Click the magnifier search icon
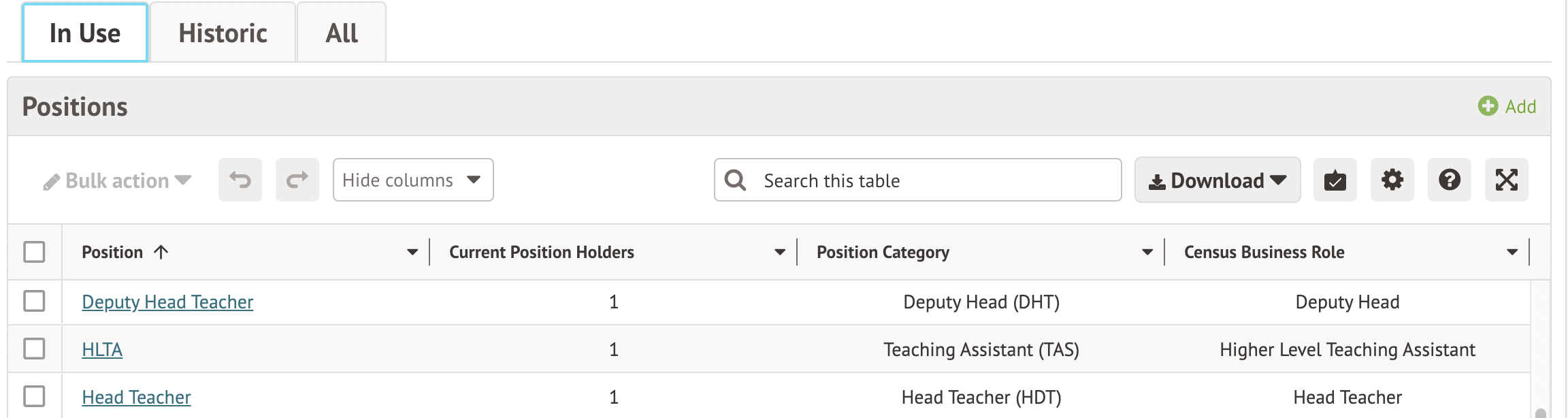 pos(735,180)
